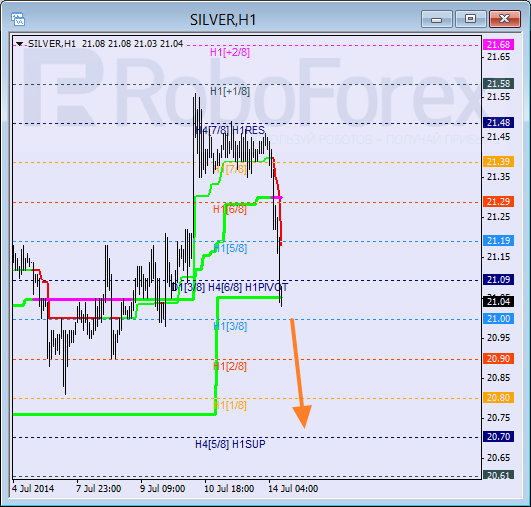The image size is (531, 507).
Task: Click the orange downward forecast arrow
Action: point(300,373)
